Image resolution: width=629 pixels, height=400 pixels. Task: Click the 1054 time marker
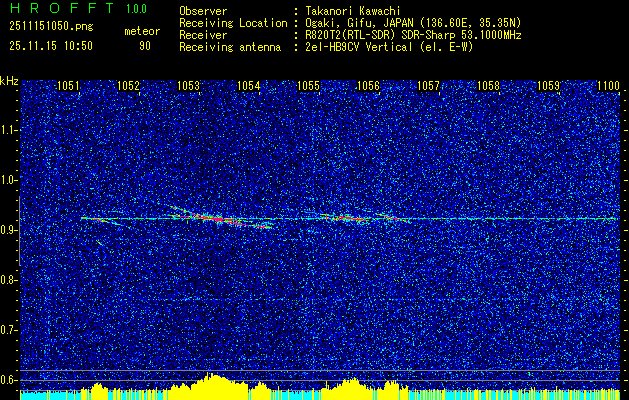(x=249, y=85)
